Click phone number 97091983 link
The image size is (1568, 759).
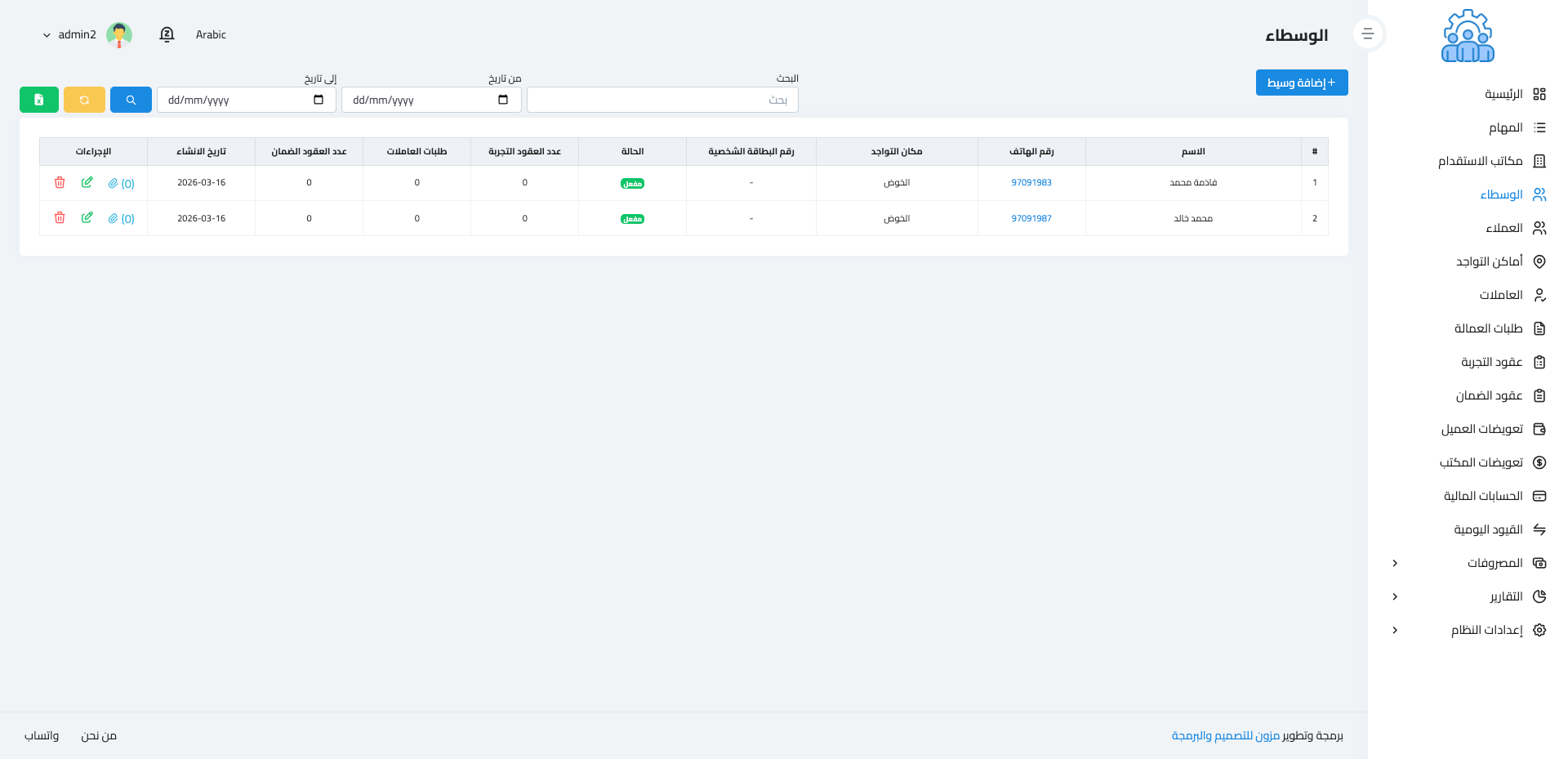point(1031,182)
